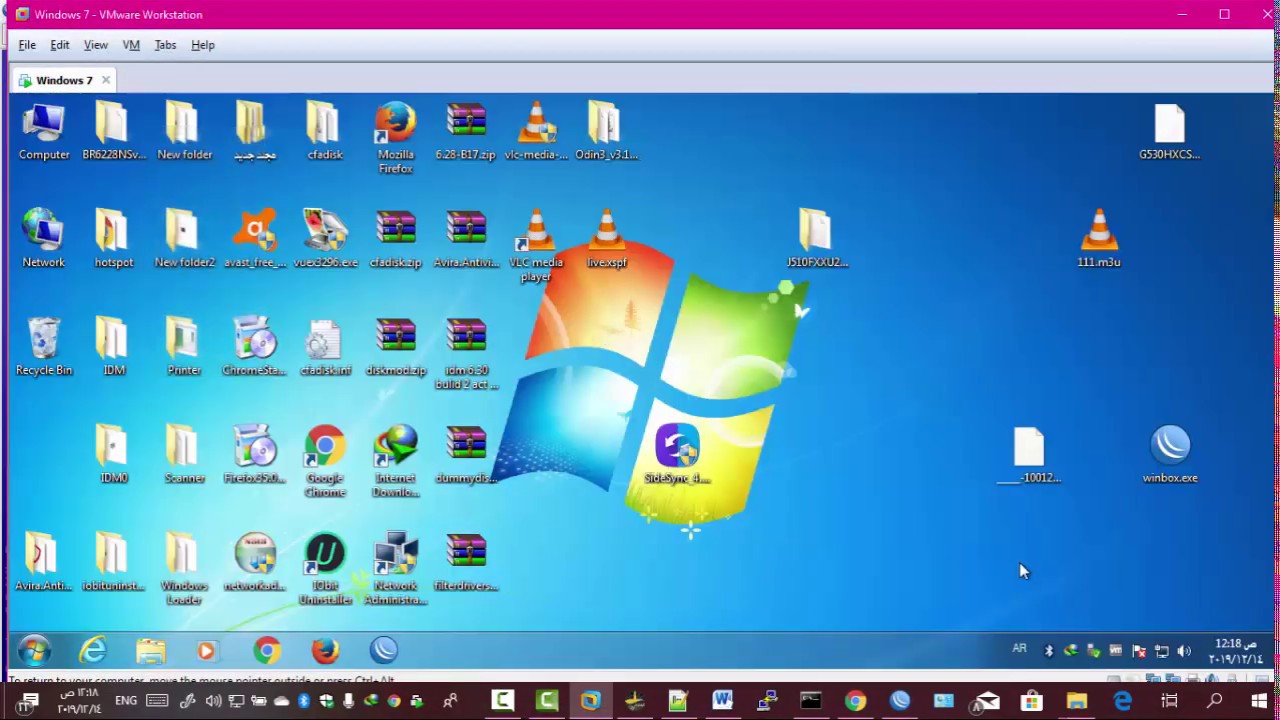Select the SideSync_4 installer icon
Screen dimensions: 1280x720
(x=677, y=454)
